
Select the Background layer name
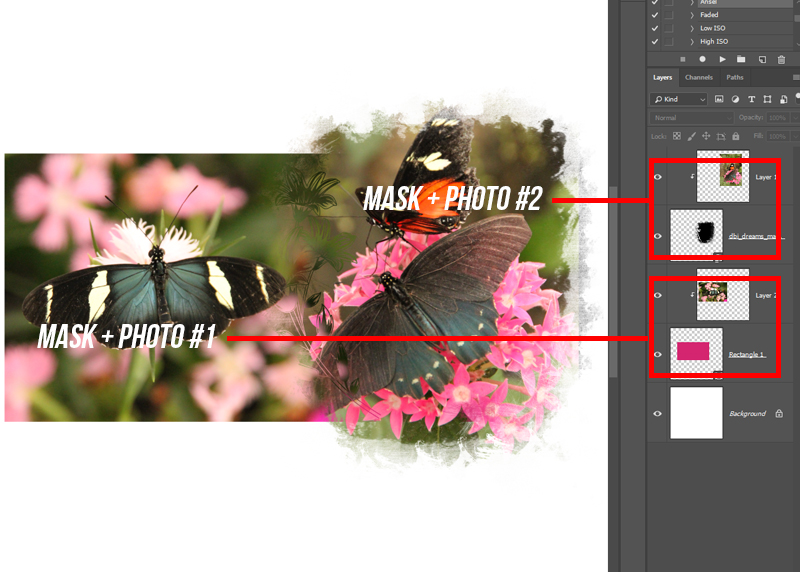[x=747, y=413]
